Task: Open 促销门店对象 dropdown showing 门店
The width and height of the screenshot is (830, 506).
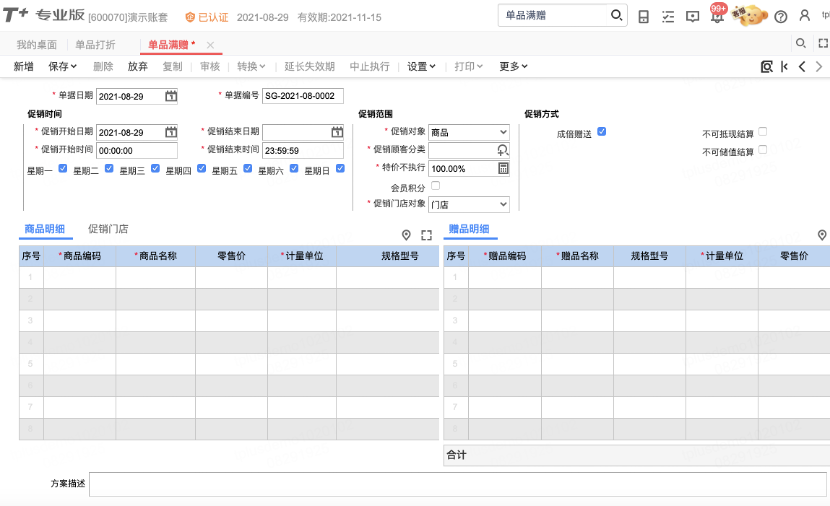Action: click(x=469, y=204)
